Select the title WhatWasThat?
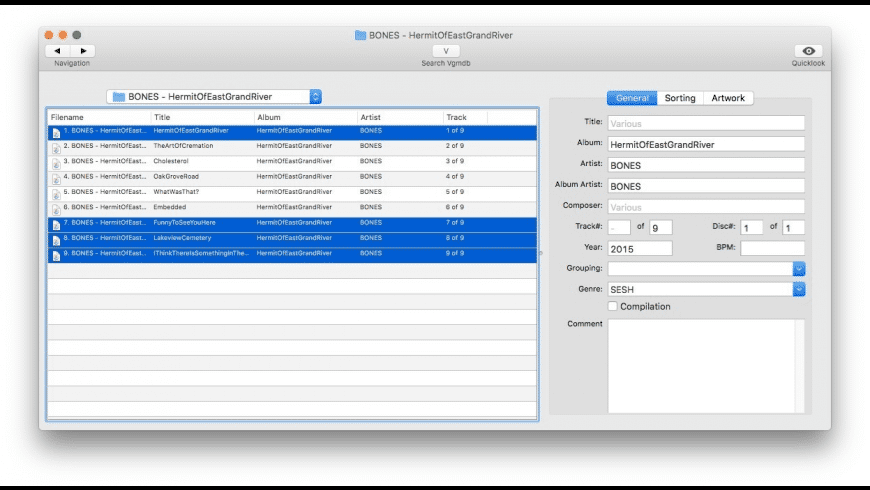This screenshot has height=490, width=870. tap(176, 192)
